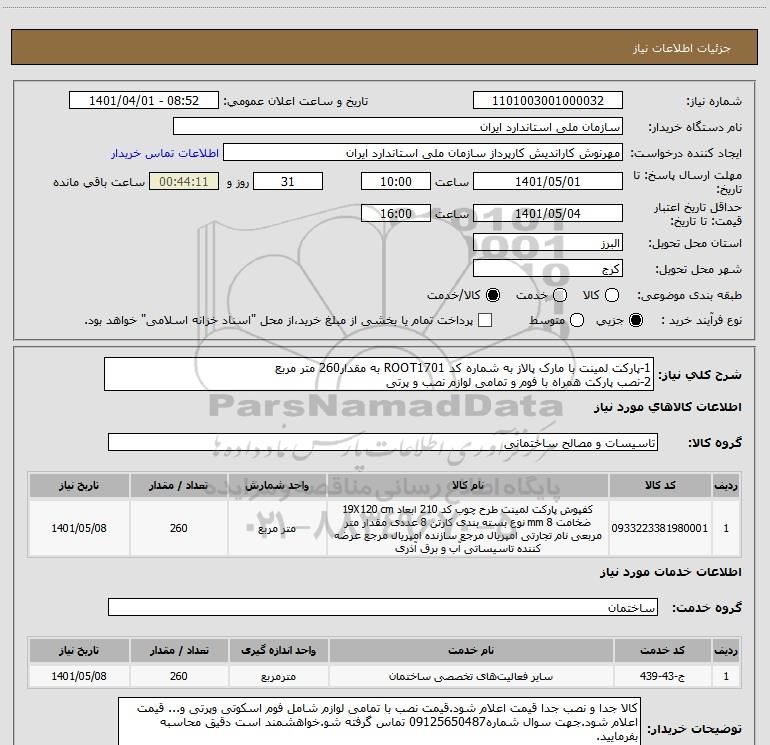Click the remaining days field 31

tap(288, 182)
